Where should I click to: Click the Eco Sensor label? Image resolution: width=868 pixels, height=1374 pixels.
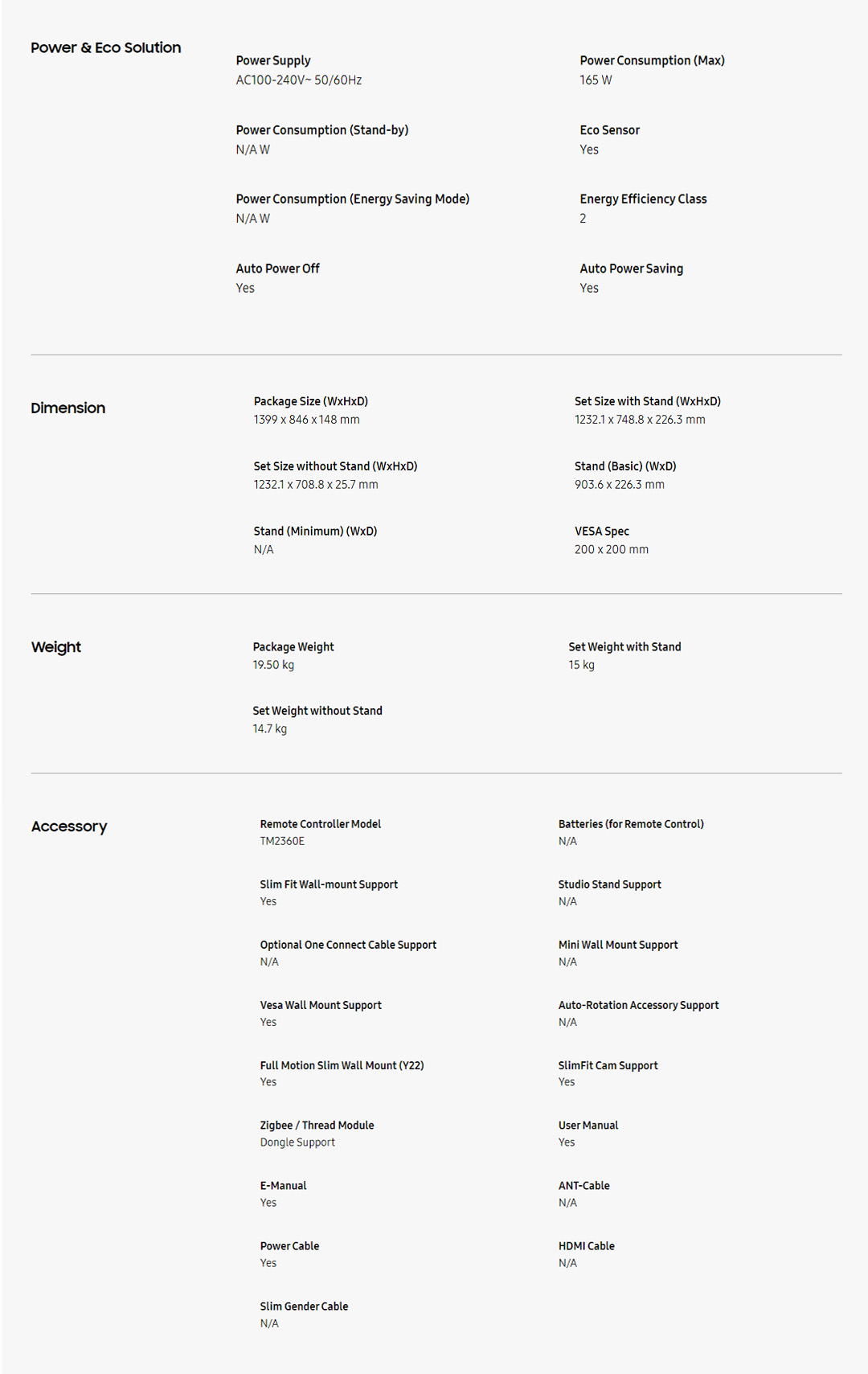(609, 130)
